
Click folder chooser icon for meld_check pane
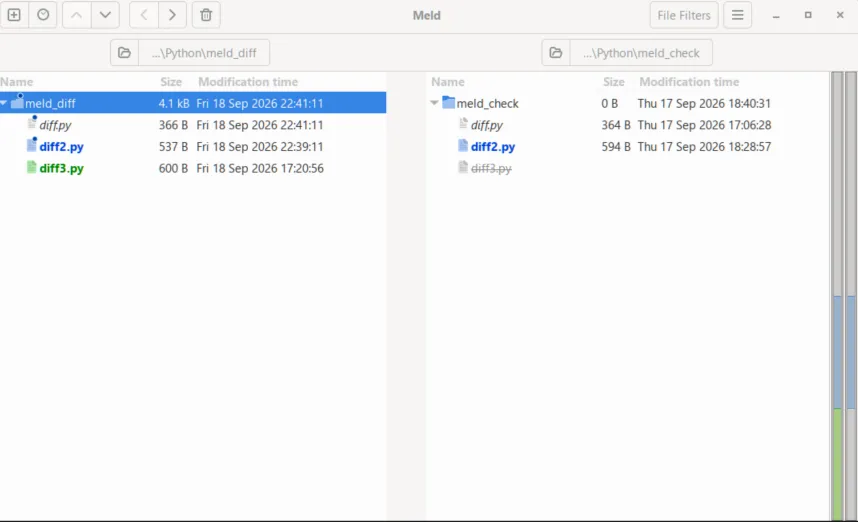555,53
